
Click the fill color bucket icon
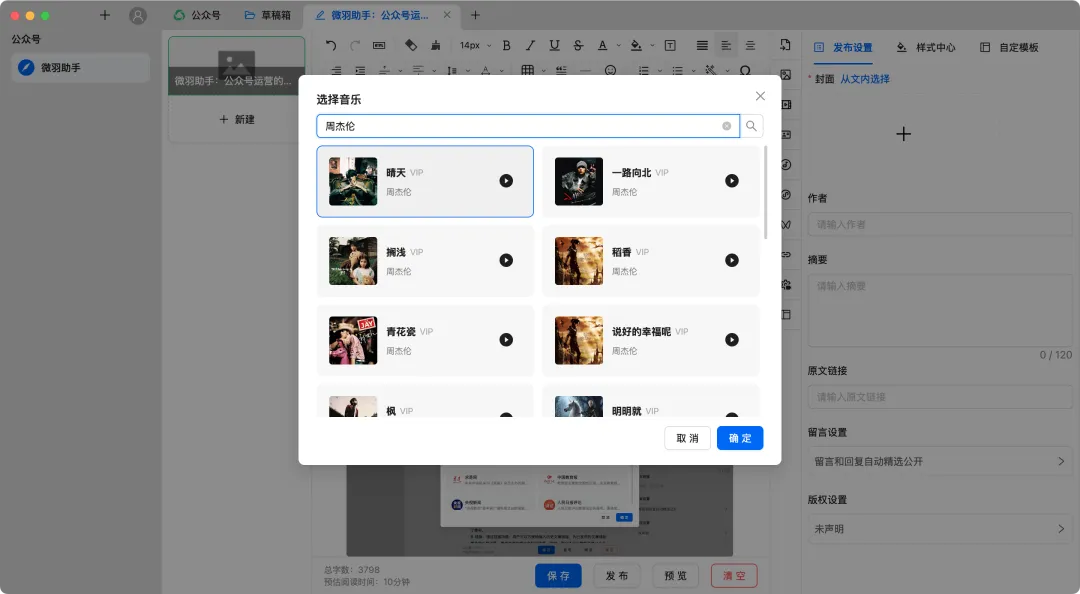pyautogui.click(x=636, y=45)
